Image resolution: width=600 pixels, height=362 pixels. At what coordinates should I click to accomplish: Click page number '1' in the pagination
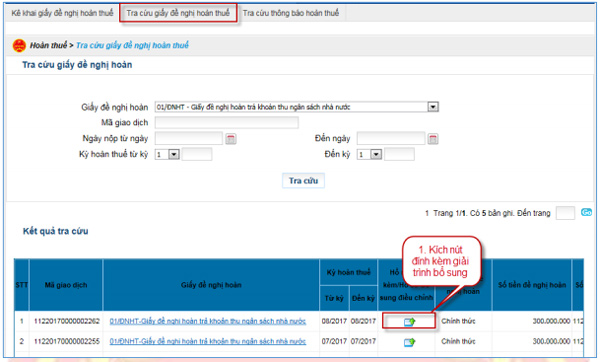427,213
